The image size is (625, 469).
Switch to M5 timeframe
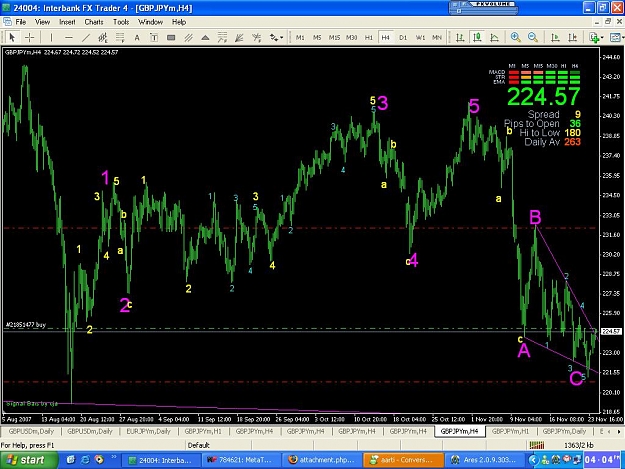(317, 37)
